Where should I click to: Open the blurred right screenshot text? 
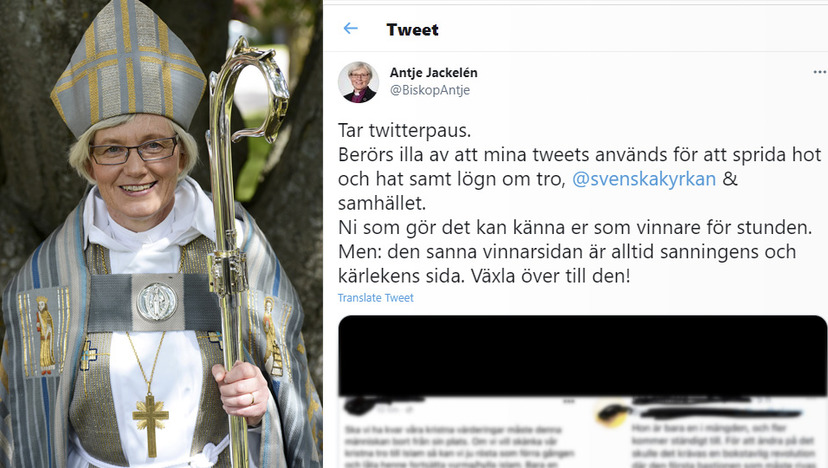[x=723, y=445]
